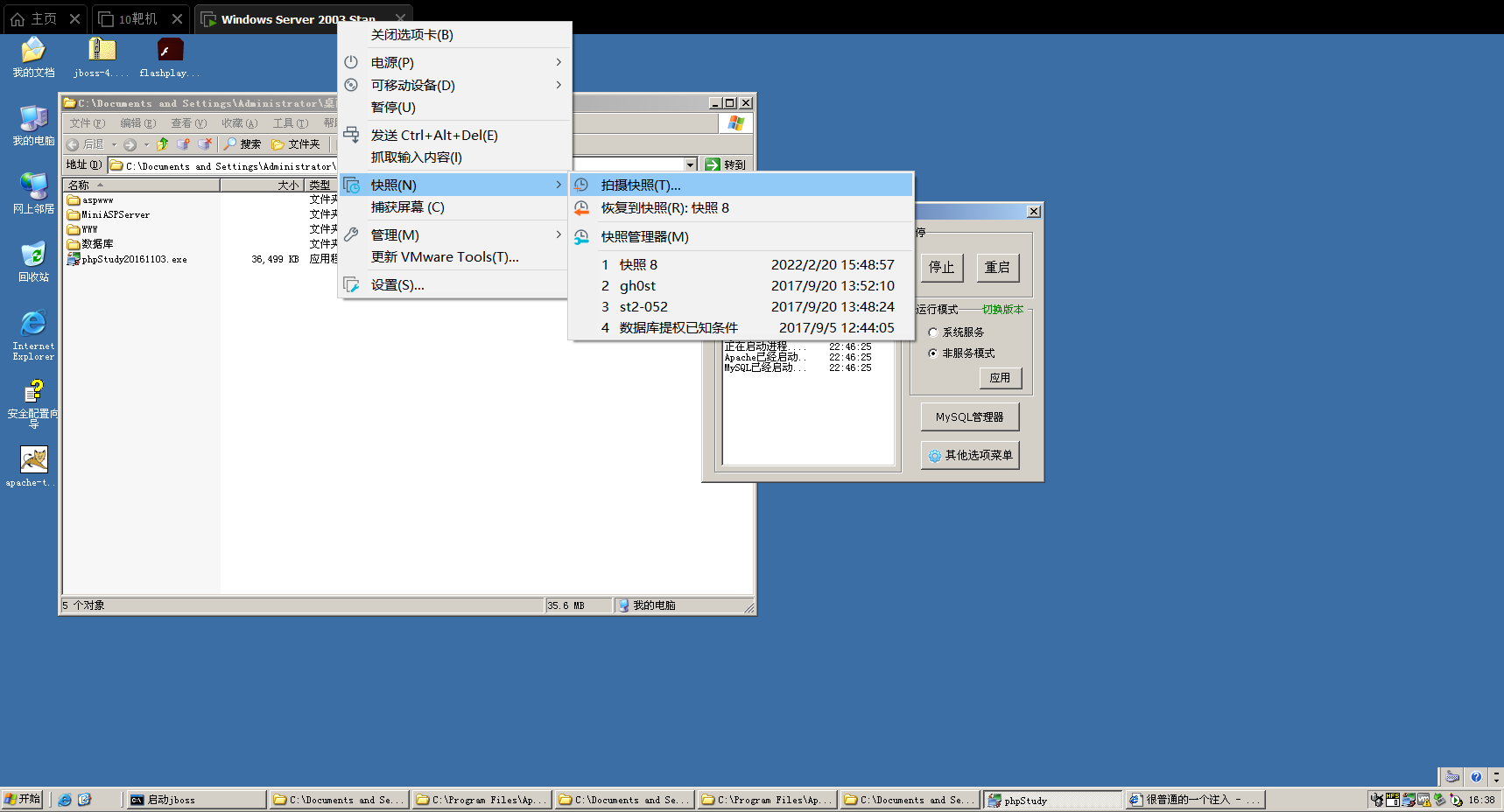
Task: Select the MiniASPServer folder in file list
Action: coord(109,214)
